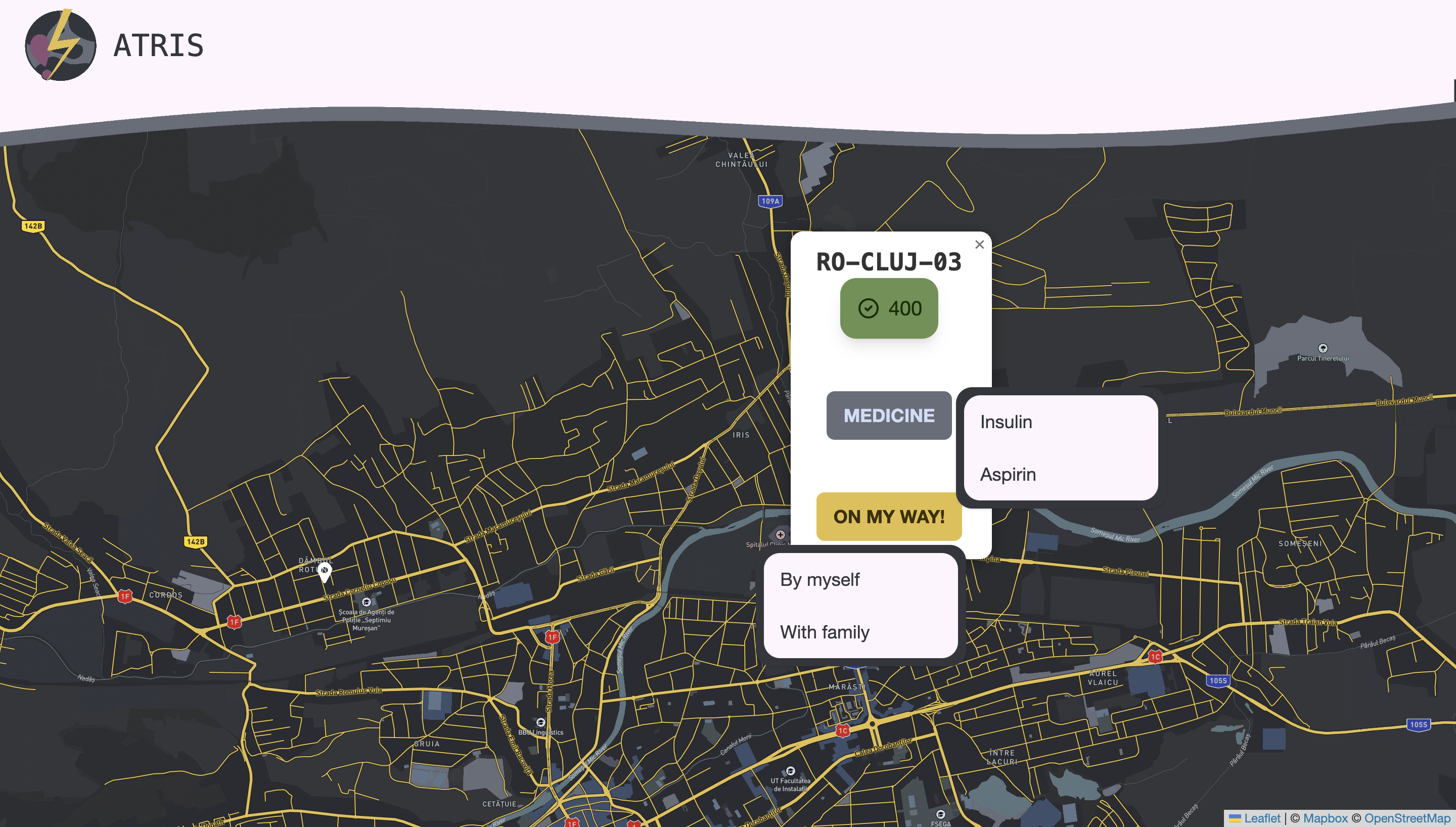Close the RO-CLUJ-03 popup

[980, 245]
